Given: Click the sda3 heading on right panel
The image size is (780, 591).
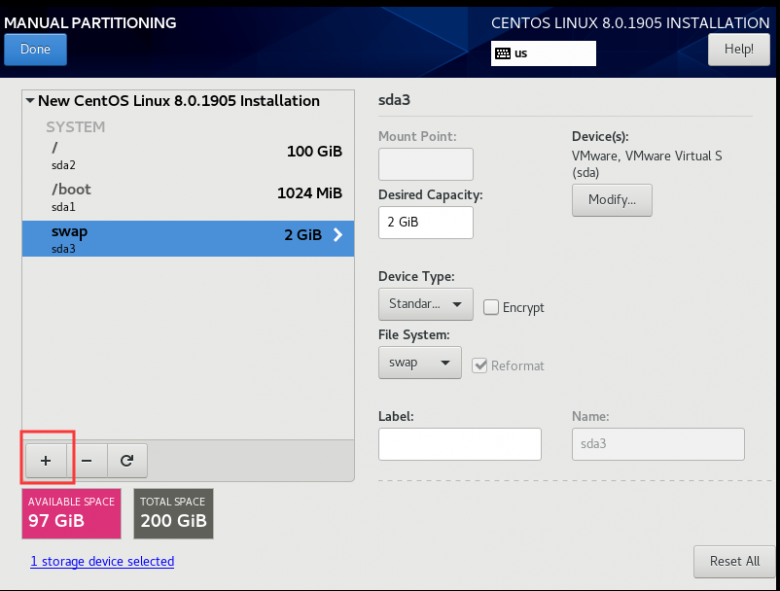Looking at the screenshot, I should (x=394, y=100).
